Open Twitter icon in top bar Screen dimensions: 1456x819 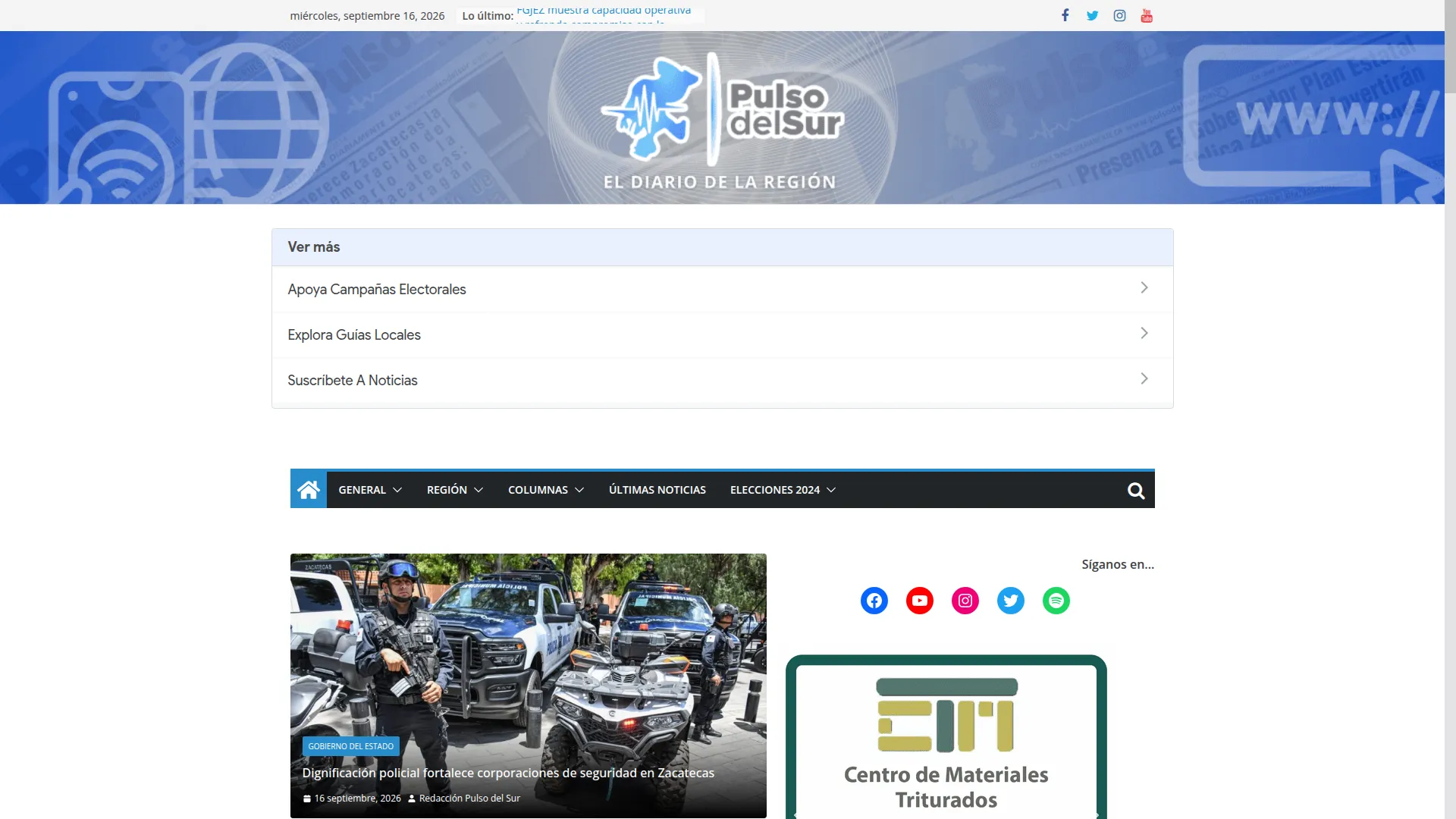tap(1092, 15)
